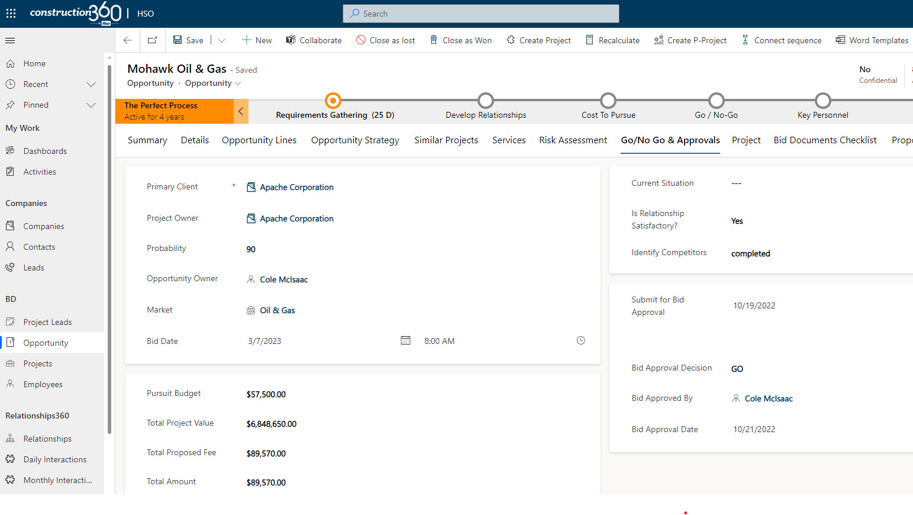
Task: Switch to the Summary tab
Action: pos(147,140)
